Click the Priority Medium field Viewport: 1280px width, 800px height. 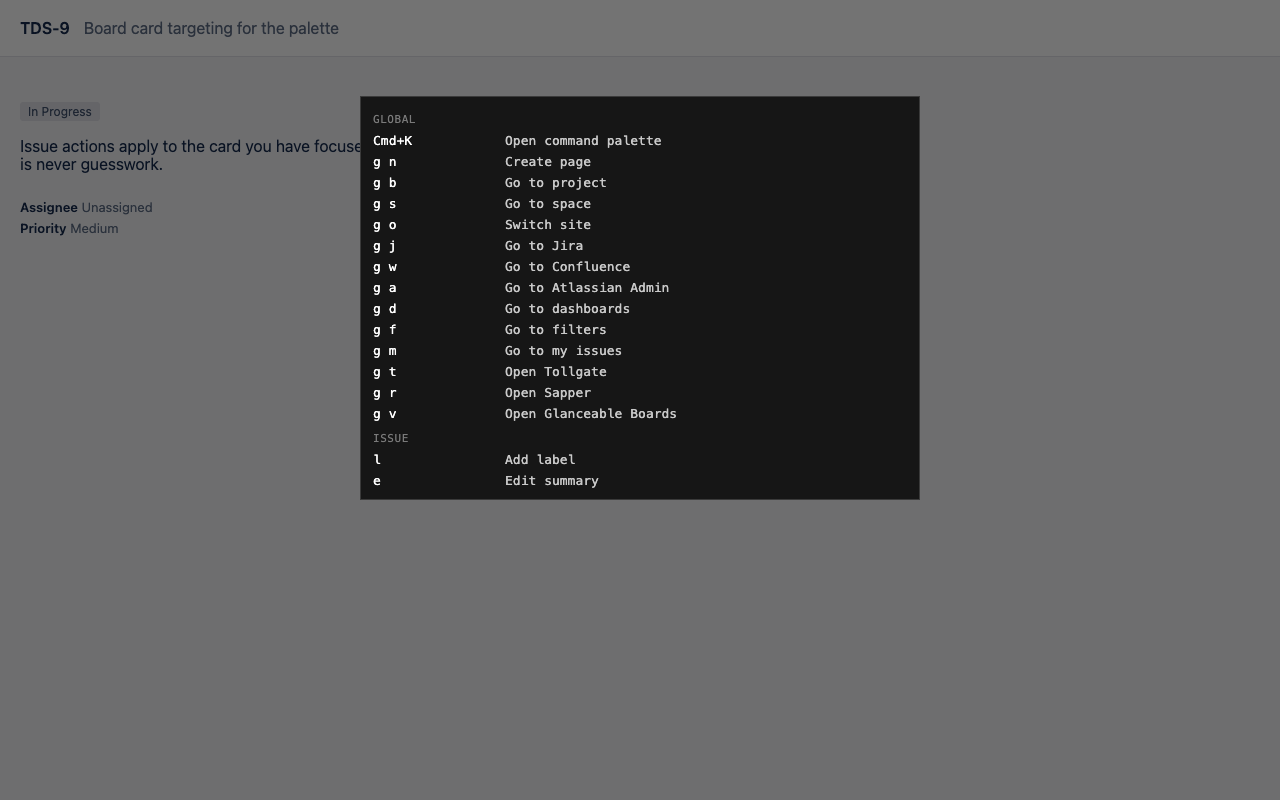[x=69, y=229]
